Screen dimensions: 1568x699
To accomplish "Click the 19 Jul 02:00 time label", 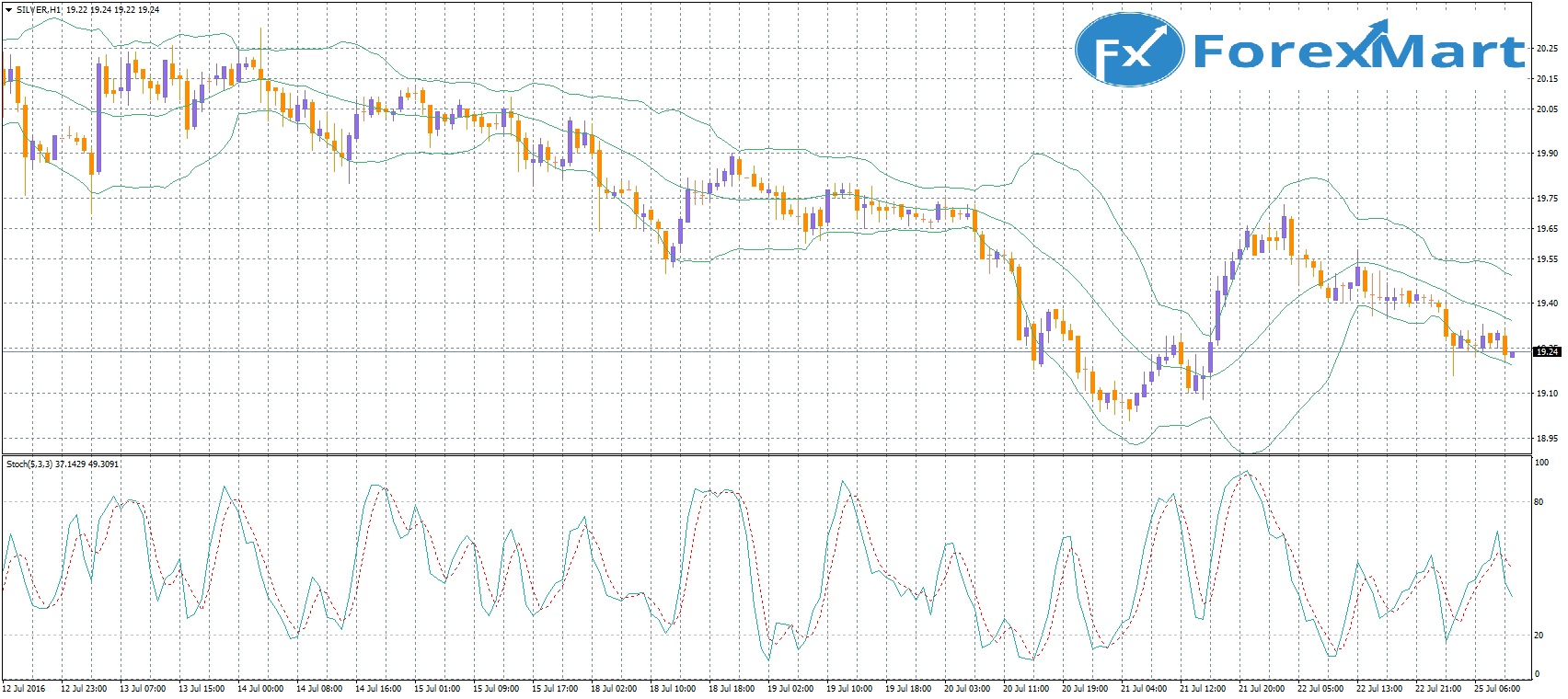I will coord(790,688).
